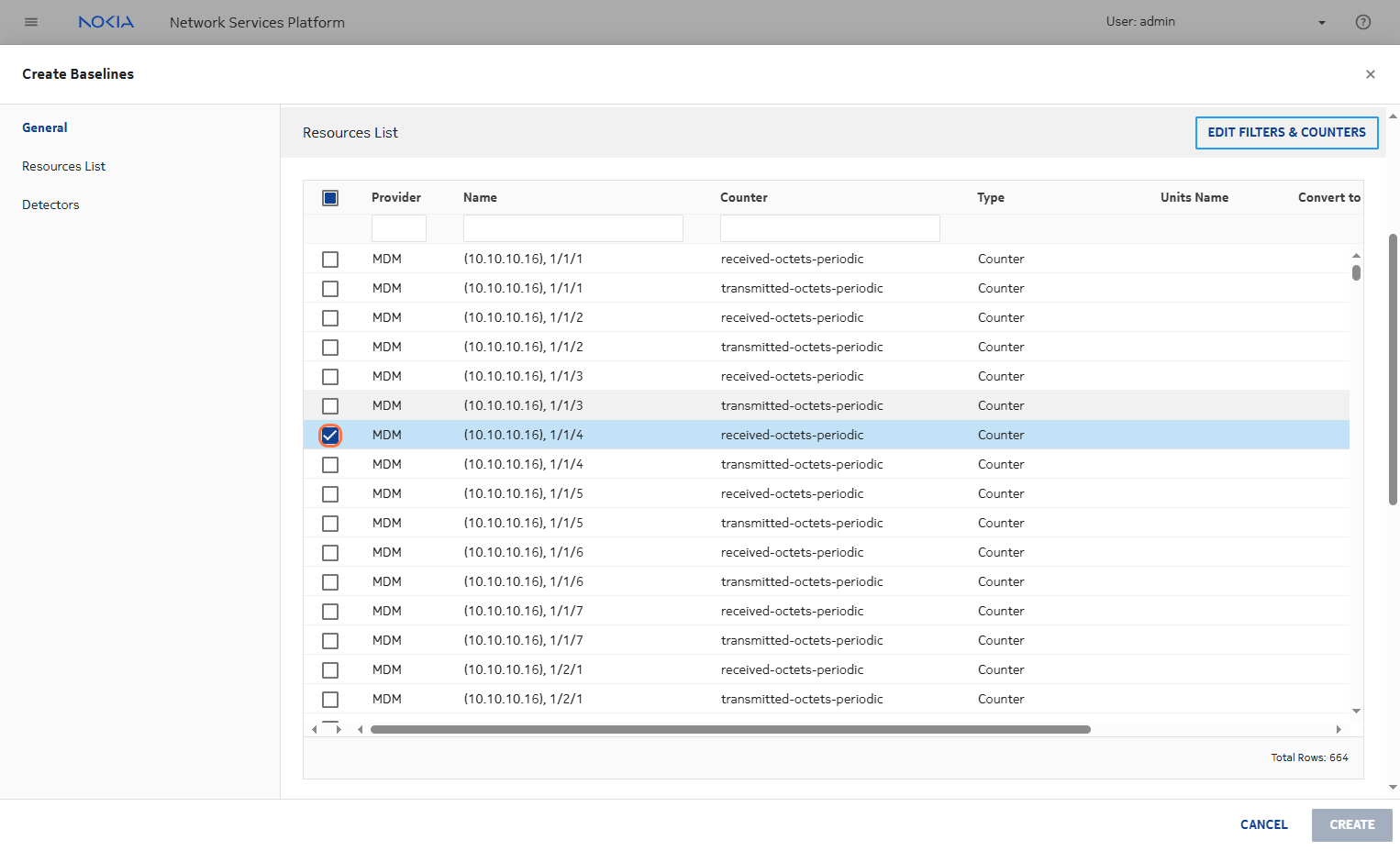Click the Nokia logo
Screen dimensions: 1400x851
click(x=106, y=22)
